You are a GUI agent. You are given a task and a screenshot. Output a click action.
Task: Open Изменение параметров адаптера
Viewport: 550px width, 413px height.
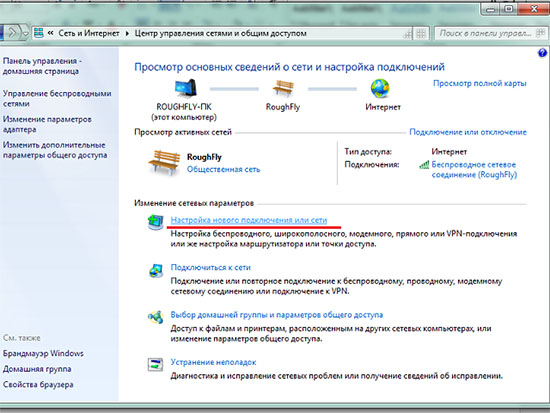coord(47,124)
